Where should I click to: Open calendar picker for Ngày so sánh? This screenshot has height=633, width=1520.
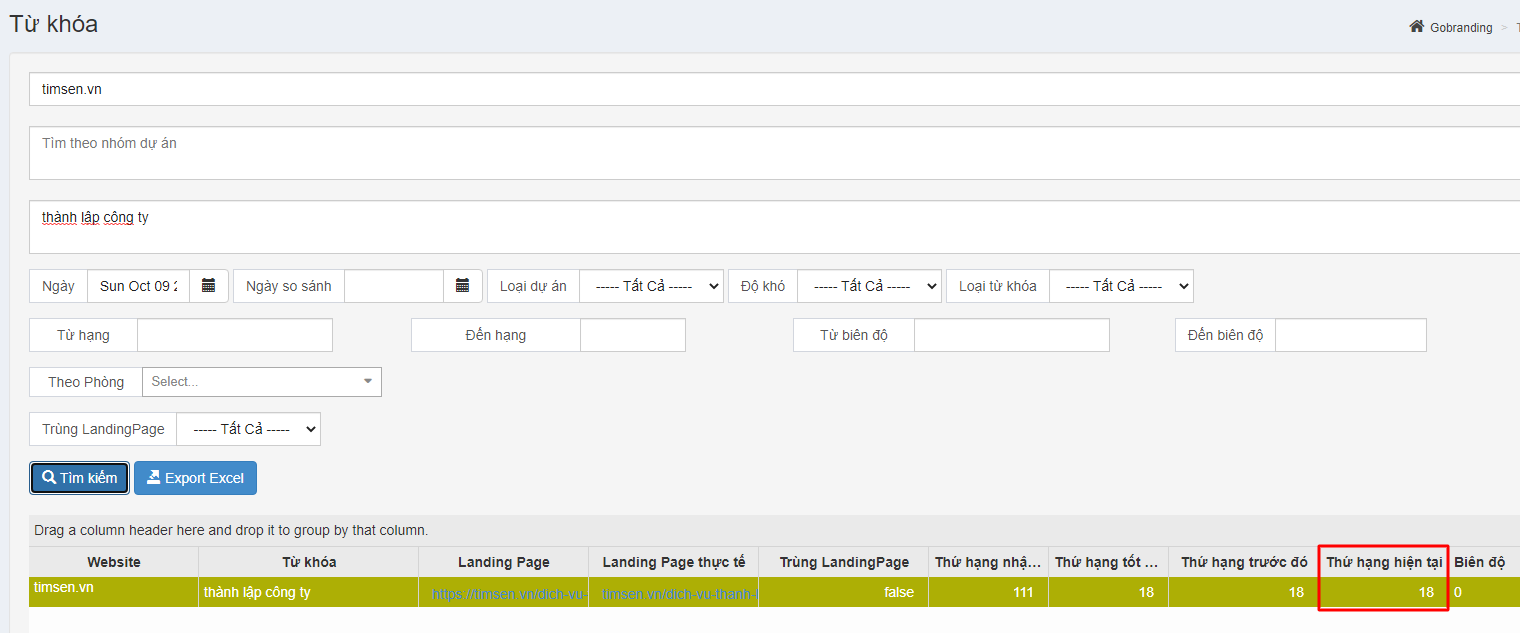[x=462, y=286]
